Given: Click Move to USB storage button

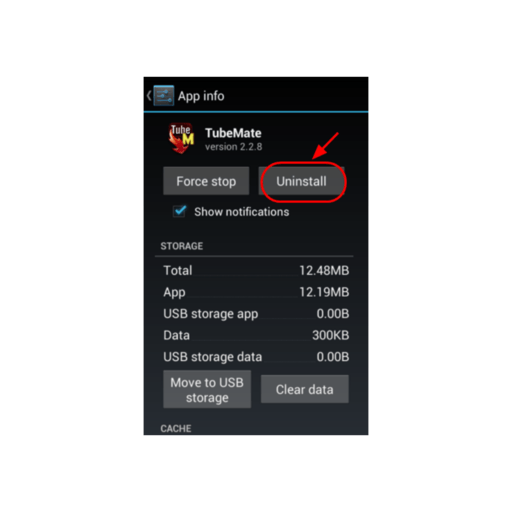Looking at the screenshot, I should point(207,389).
